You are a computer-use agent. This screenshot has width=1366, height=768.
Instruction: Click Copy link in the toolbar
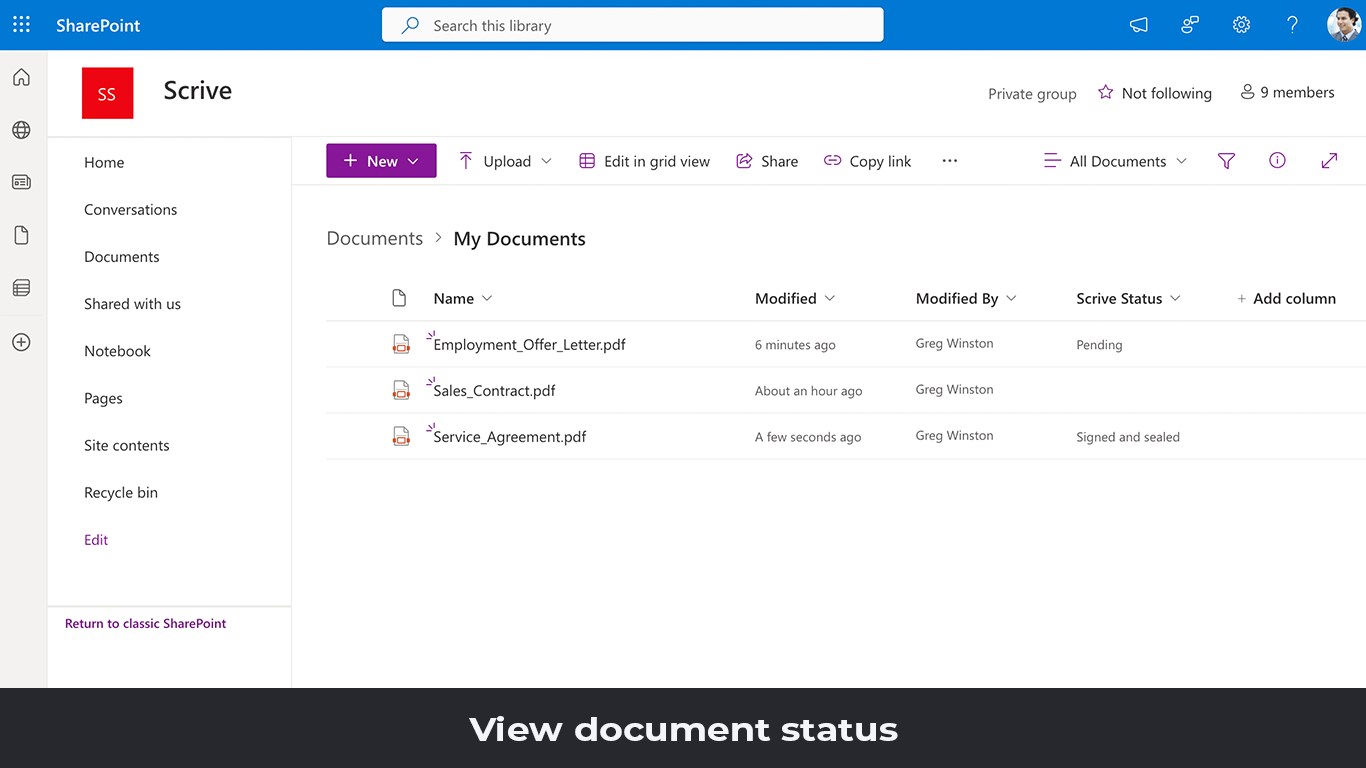(x=867, y=161)
